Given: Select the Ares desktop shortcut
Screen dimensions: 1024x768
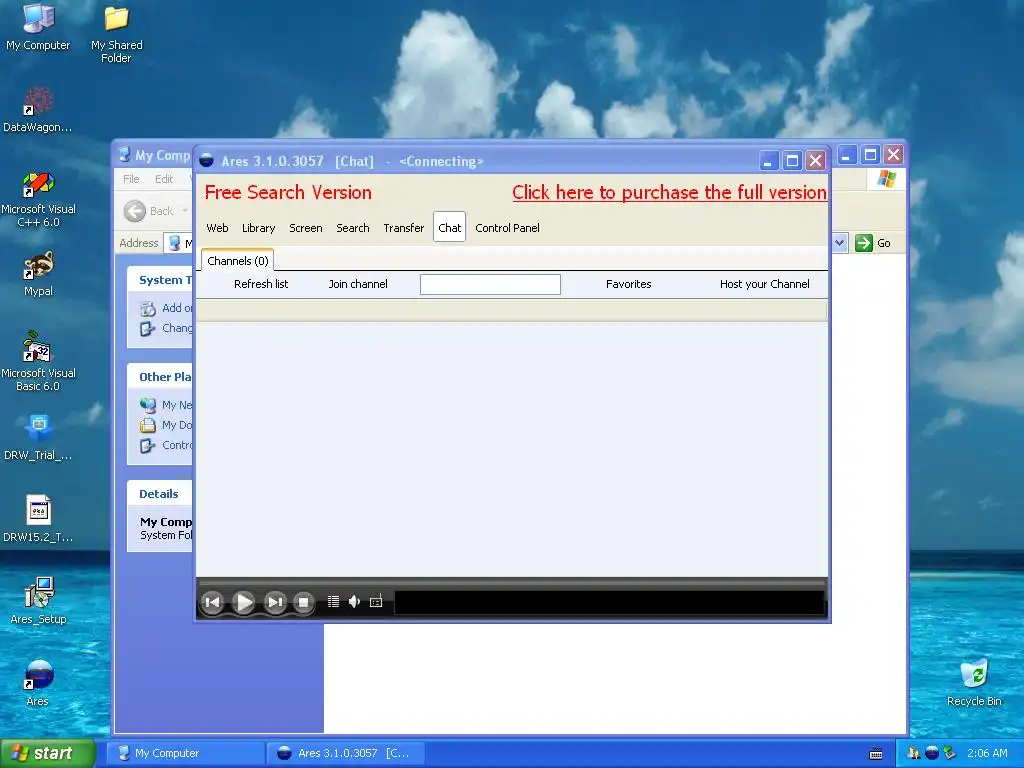Looking at the screenshot, I should click(38, 682).
